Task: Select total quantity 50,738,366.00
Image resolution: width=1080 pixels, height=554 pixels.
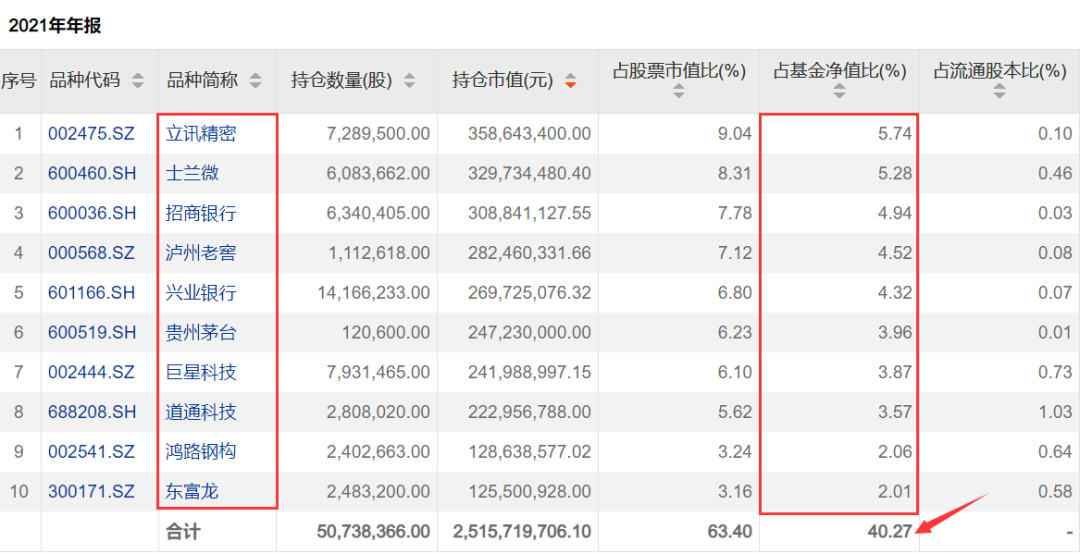Action: [x=373, y=532]
